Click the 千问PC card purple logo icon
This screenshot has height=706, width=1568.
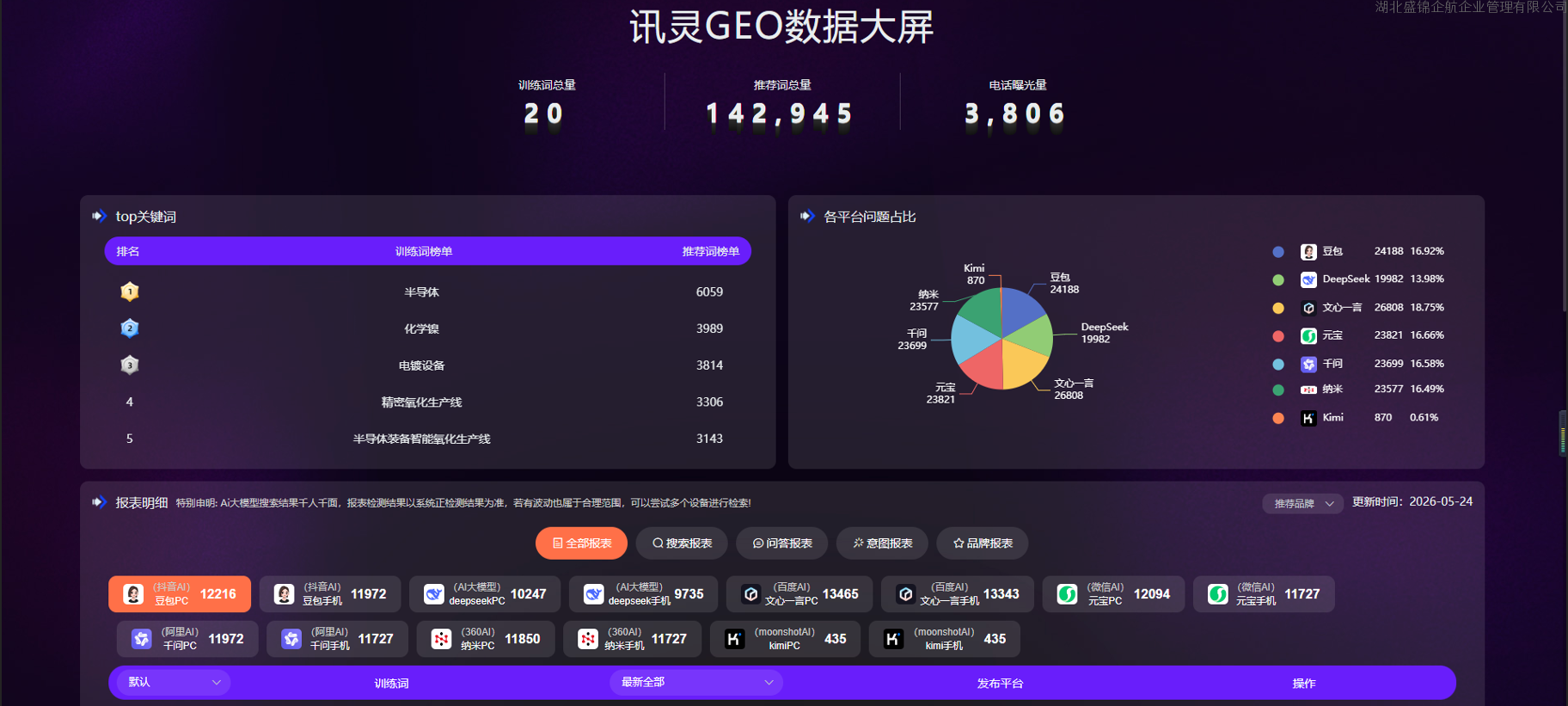pos(142,639)
